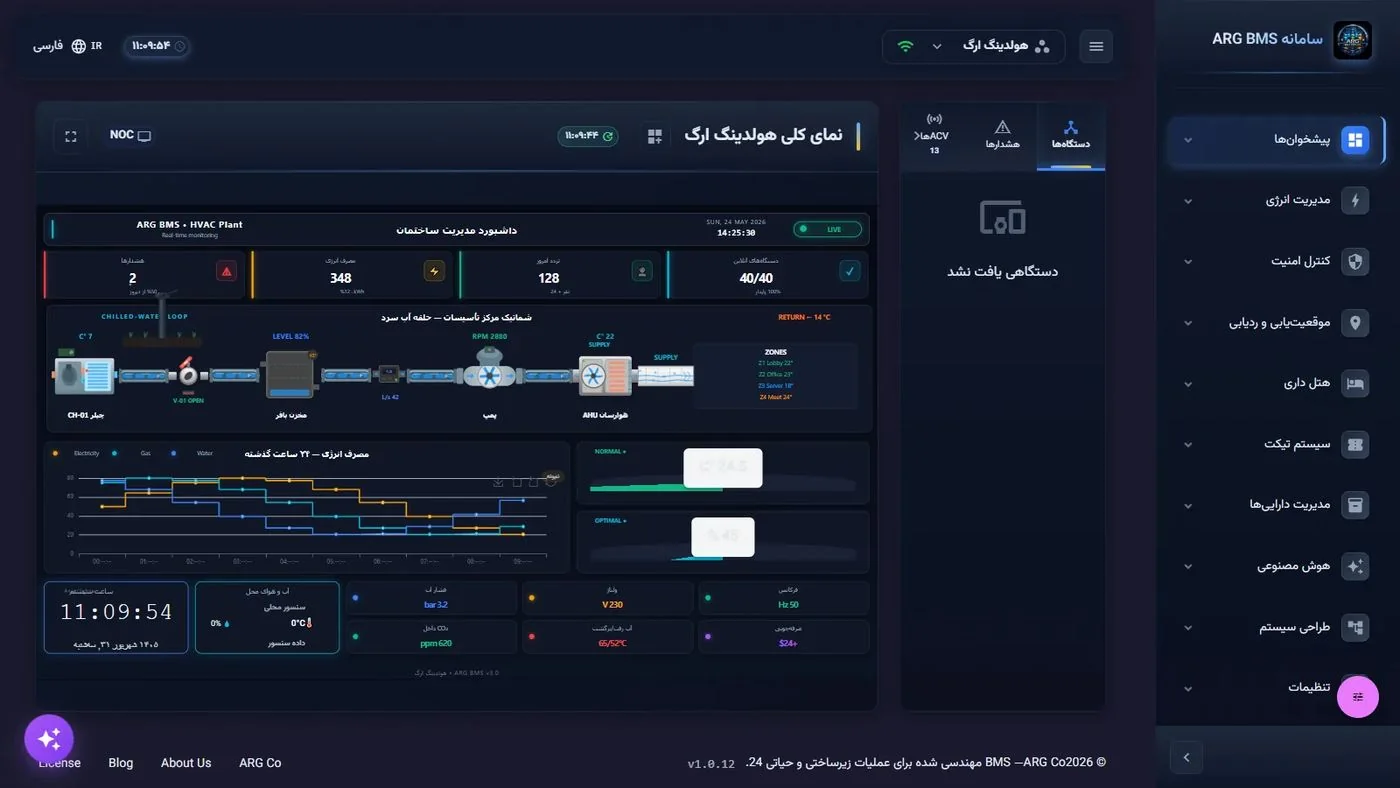Change language using the فارسی selector
This screenshot has width=1400, height=788.
pos(67,46)
